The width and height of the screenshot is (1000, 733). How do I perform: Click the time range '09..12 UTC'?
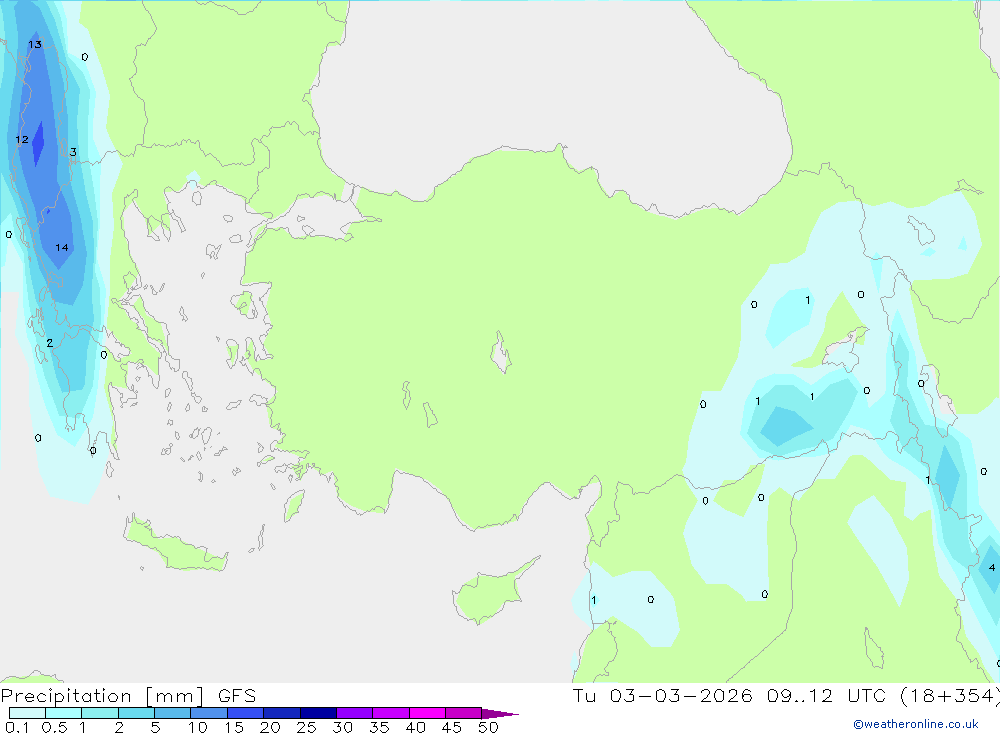click(x=827, y=695)
